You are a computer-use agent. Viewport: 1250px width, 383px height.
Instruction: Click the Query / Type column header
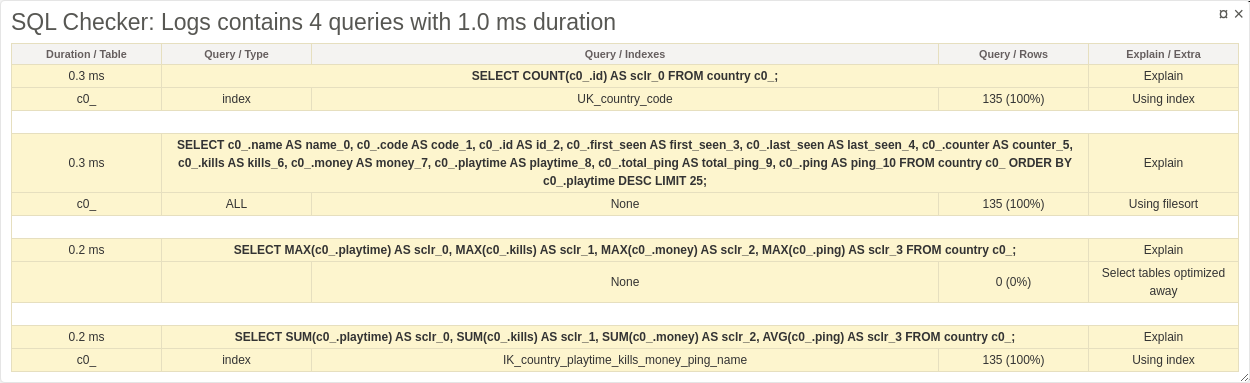[236, 54]
